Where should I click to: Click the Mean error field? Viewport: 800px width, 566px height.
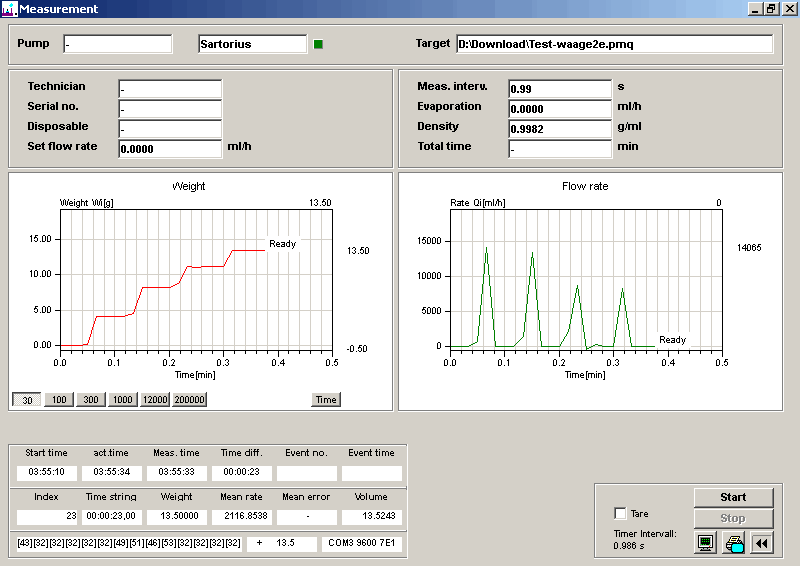(x=307, y=516)
